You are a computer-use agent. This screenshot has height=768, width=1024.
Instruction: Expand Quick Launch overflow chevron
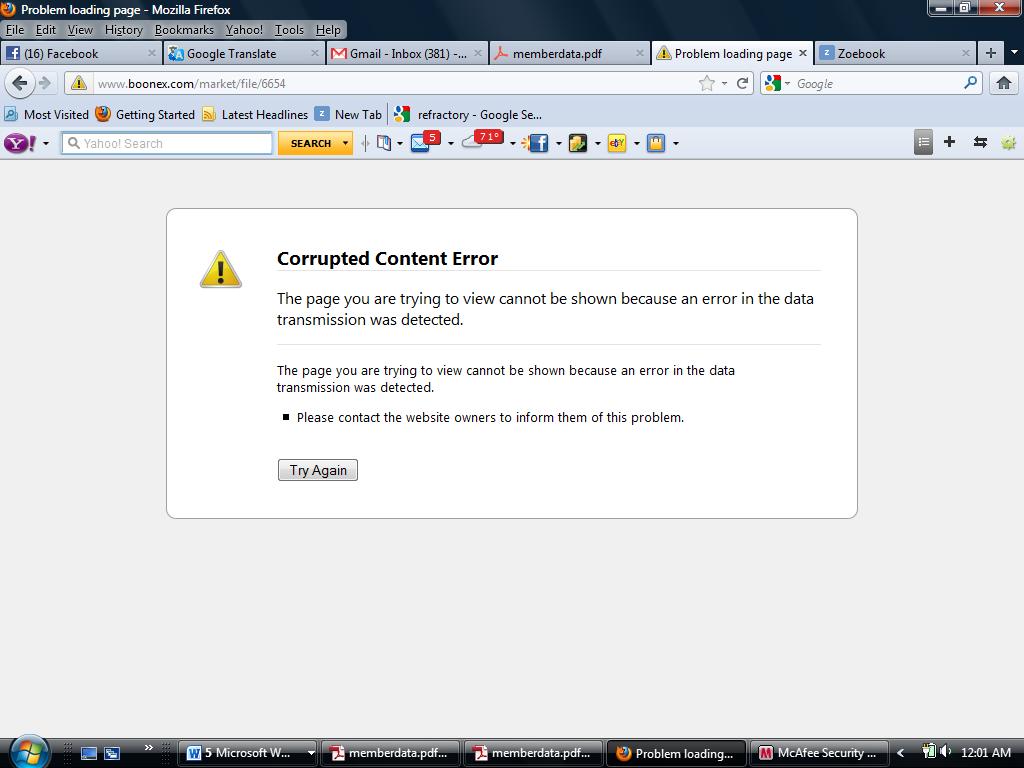coord(149,747)
